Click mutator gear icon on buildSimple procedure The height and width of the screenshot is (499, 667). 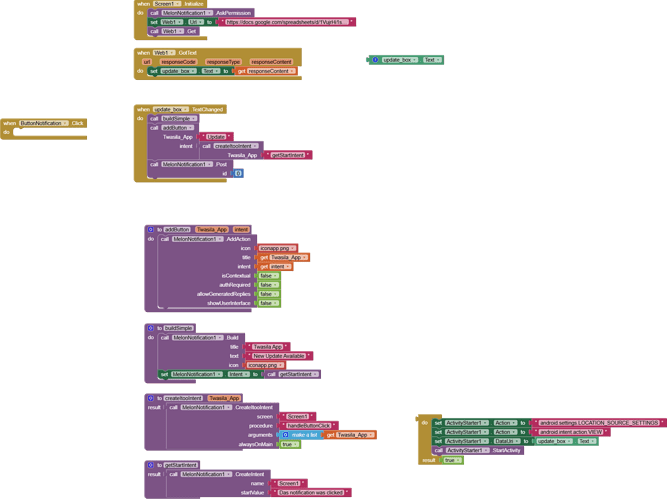[150, 328]
